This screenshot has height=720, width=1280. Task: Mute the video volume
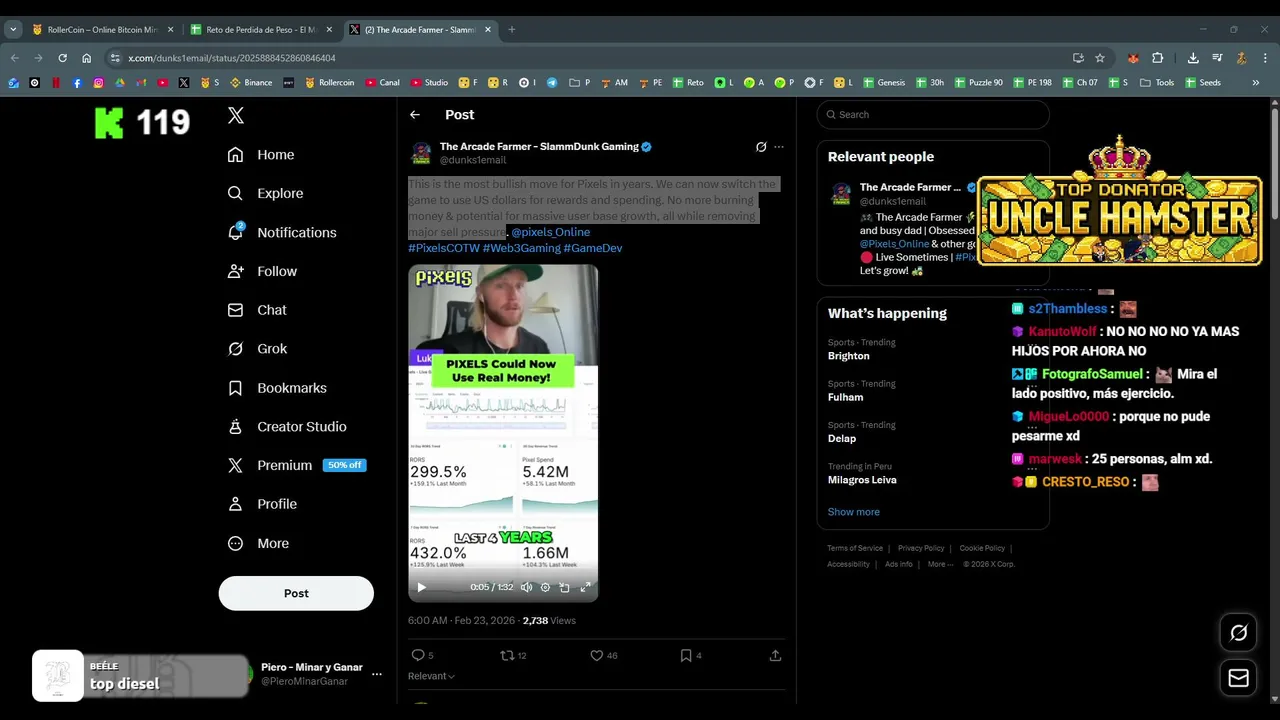[x=526, y=587]
